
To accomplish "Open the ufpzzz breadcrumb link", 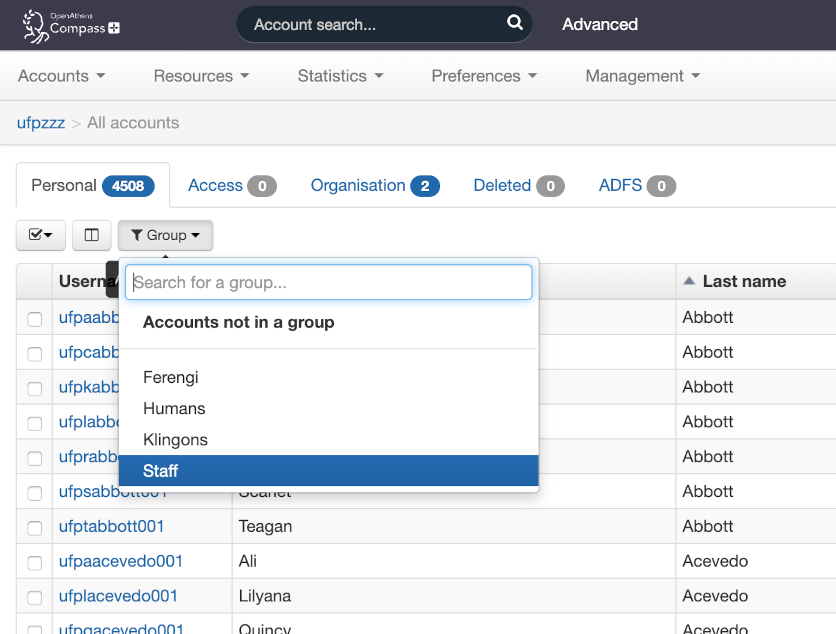I will click(41, 123).
